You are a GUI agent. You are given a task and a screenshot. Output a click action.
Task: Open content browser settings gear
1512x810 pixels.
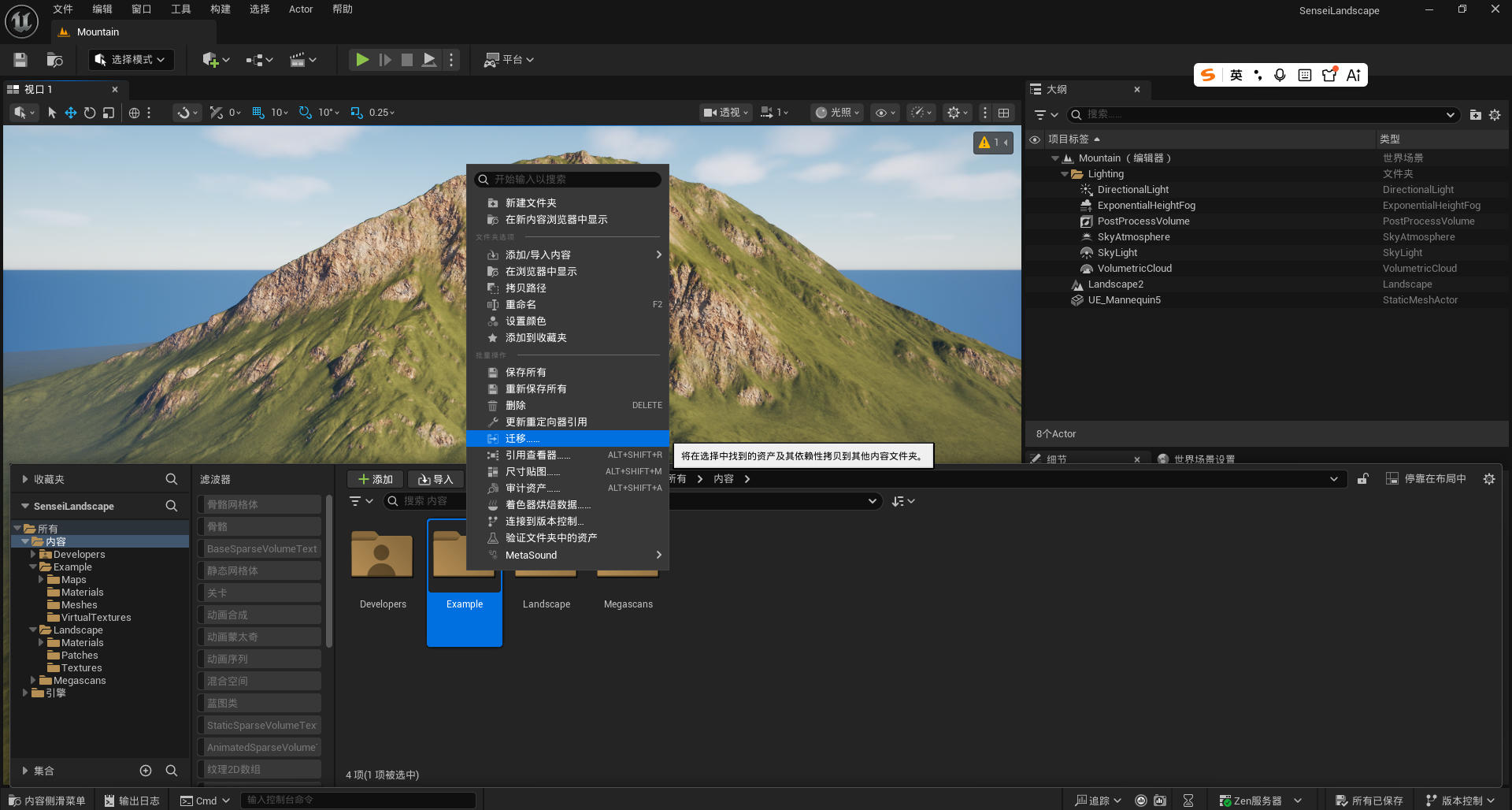(x=1489, y=479)
